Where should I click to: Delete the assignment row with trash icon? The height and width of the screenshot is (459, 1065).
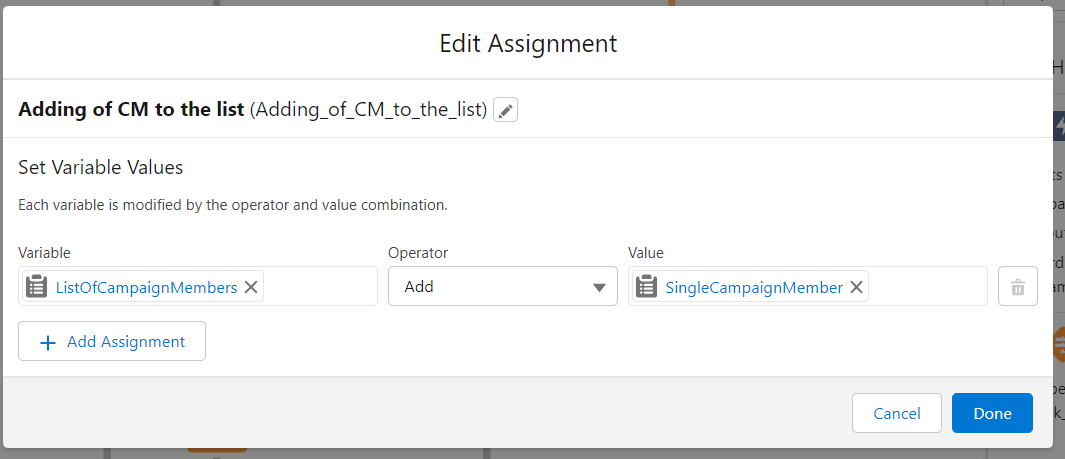(x=1017, y=287)
